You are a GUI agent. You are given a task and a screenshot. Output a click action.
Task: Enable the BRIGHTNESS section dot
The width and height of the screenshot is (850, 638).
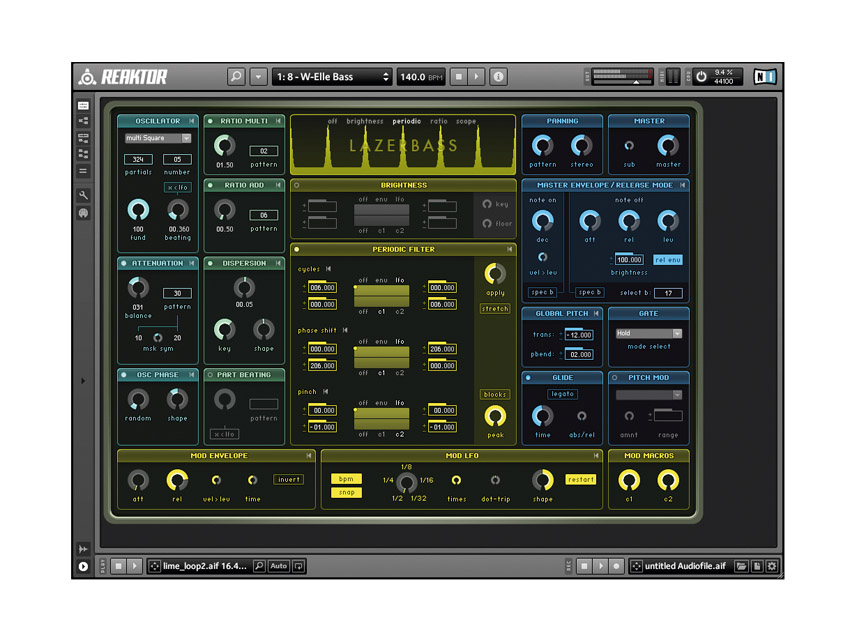(297, 185)
